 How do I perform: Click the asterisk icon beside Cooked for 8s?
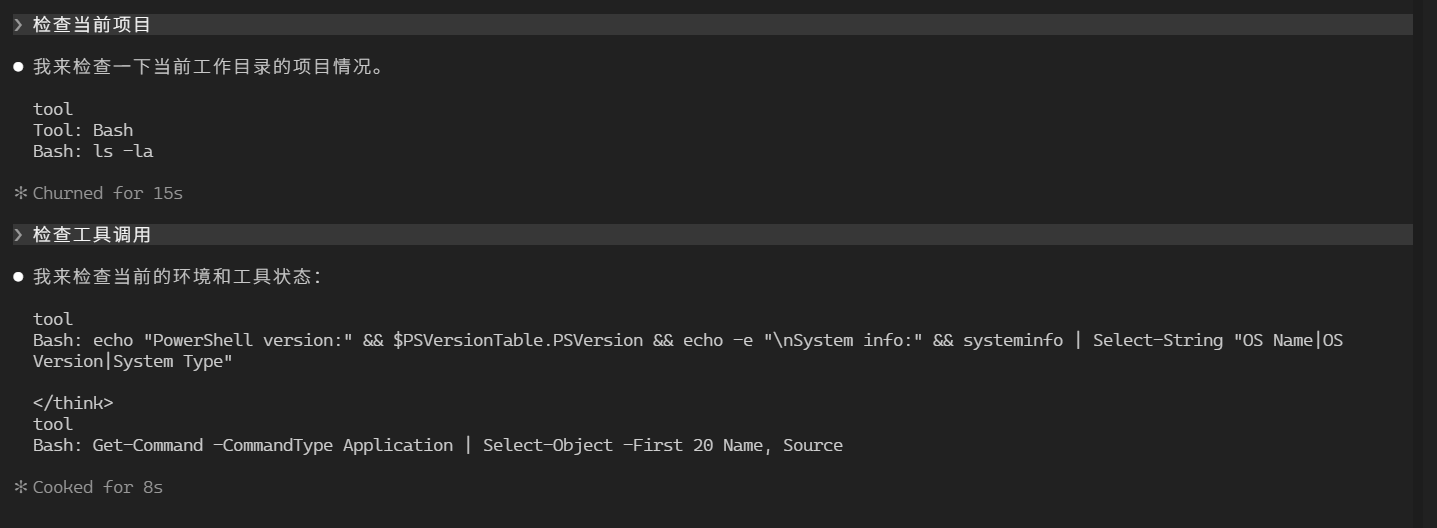pos(19,487)
